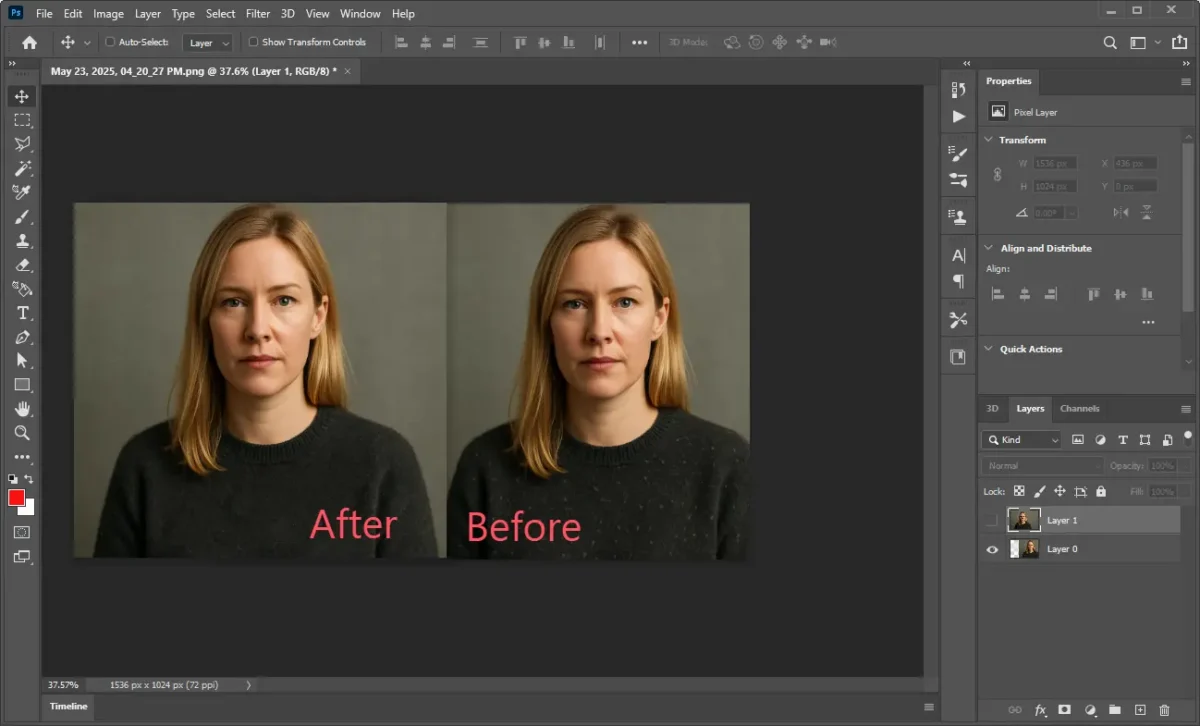Select the Eyedropper tool
The height and width of the screenshot is (726, 1200).
click(x=22, y=192)
